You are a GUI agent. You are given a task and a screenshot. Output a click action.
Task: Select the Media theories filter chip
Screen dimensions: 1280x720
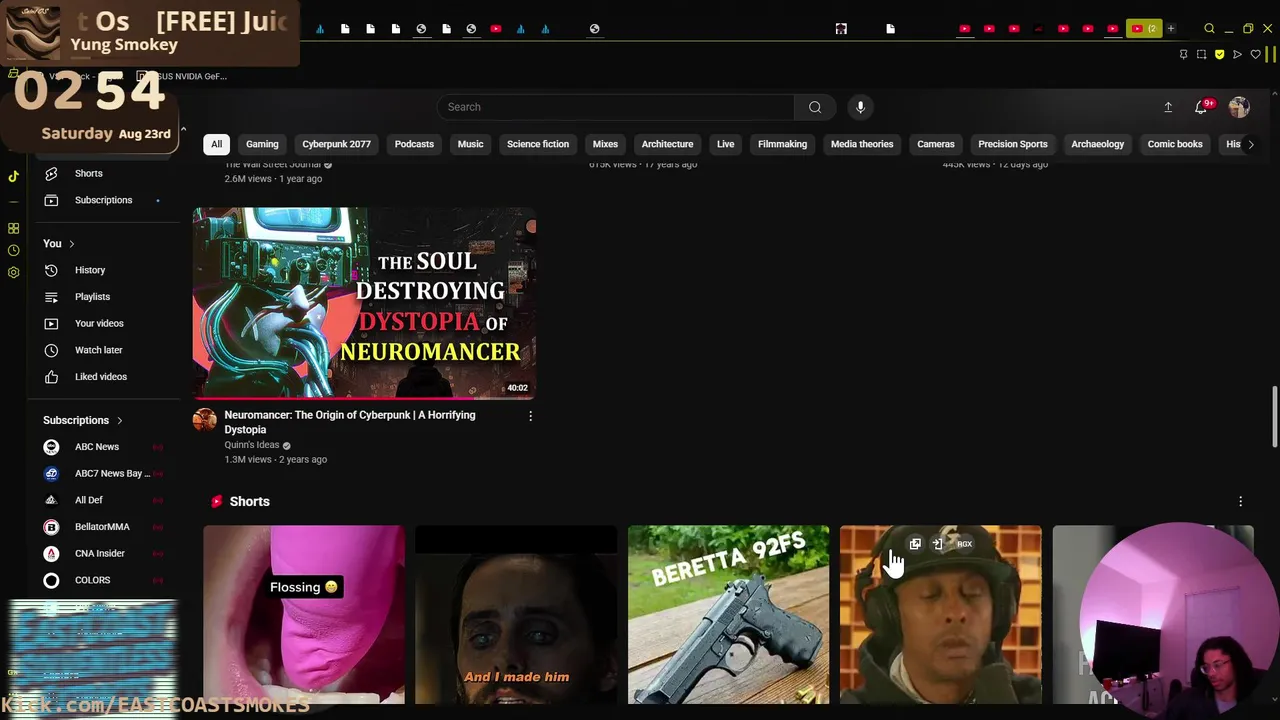pos(862,144)
